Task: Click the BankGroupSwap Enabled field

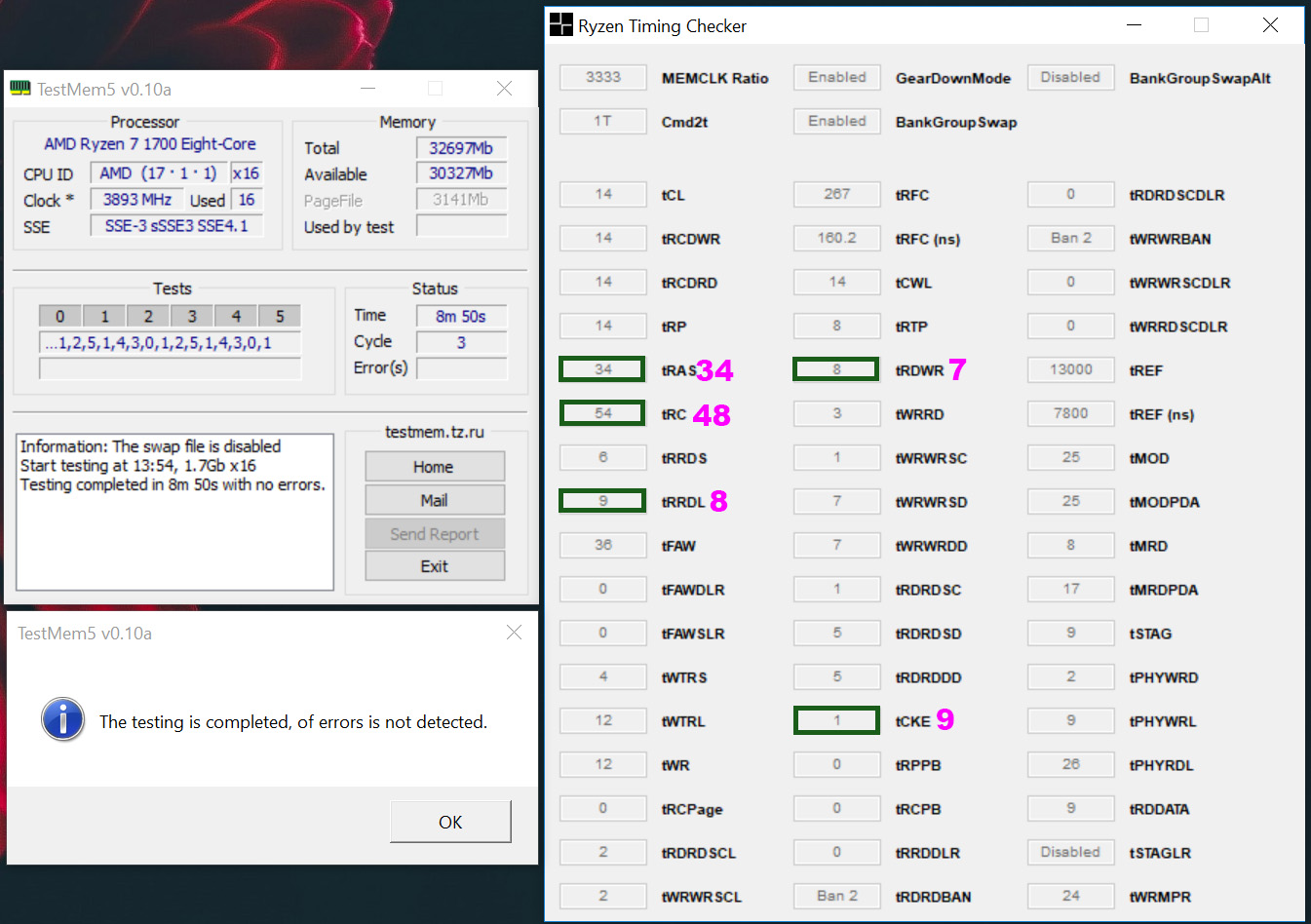Action: click(x=837, y=121)
